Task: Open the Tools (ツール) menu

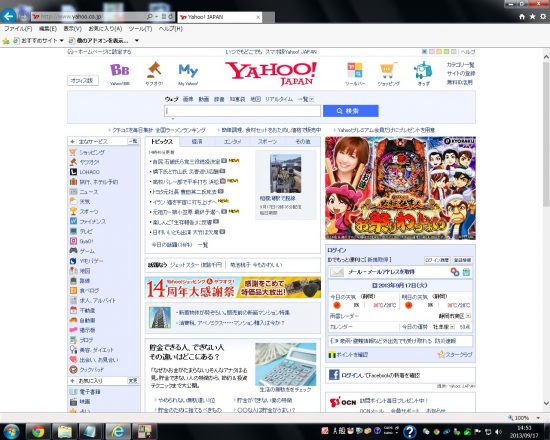Action: [140, 29]
